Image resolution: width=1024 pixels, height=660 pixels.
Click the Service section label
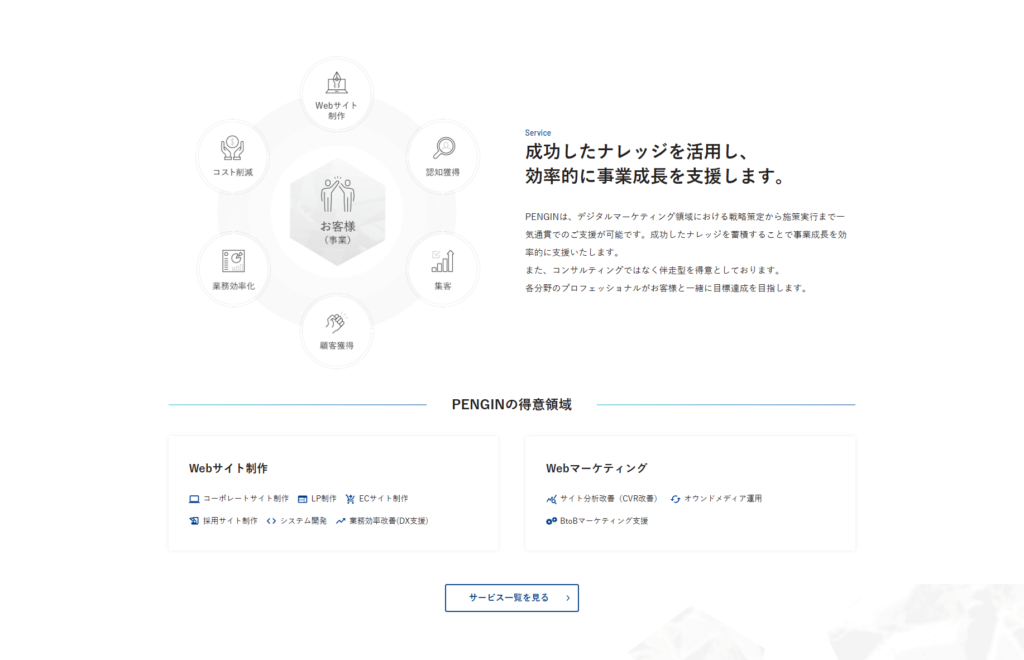click(538, 132)
